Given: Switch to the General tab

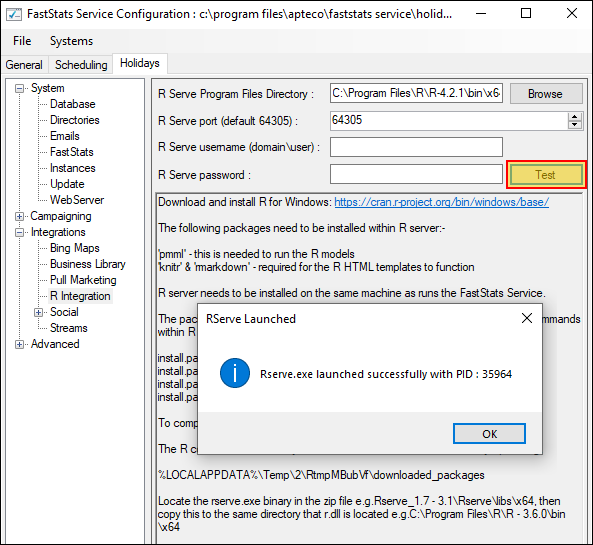Looking at the screenshot, I should coord(24,65).
